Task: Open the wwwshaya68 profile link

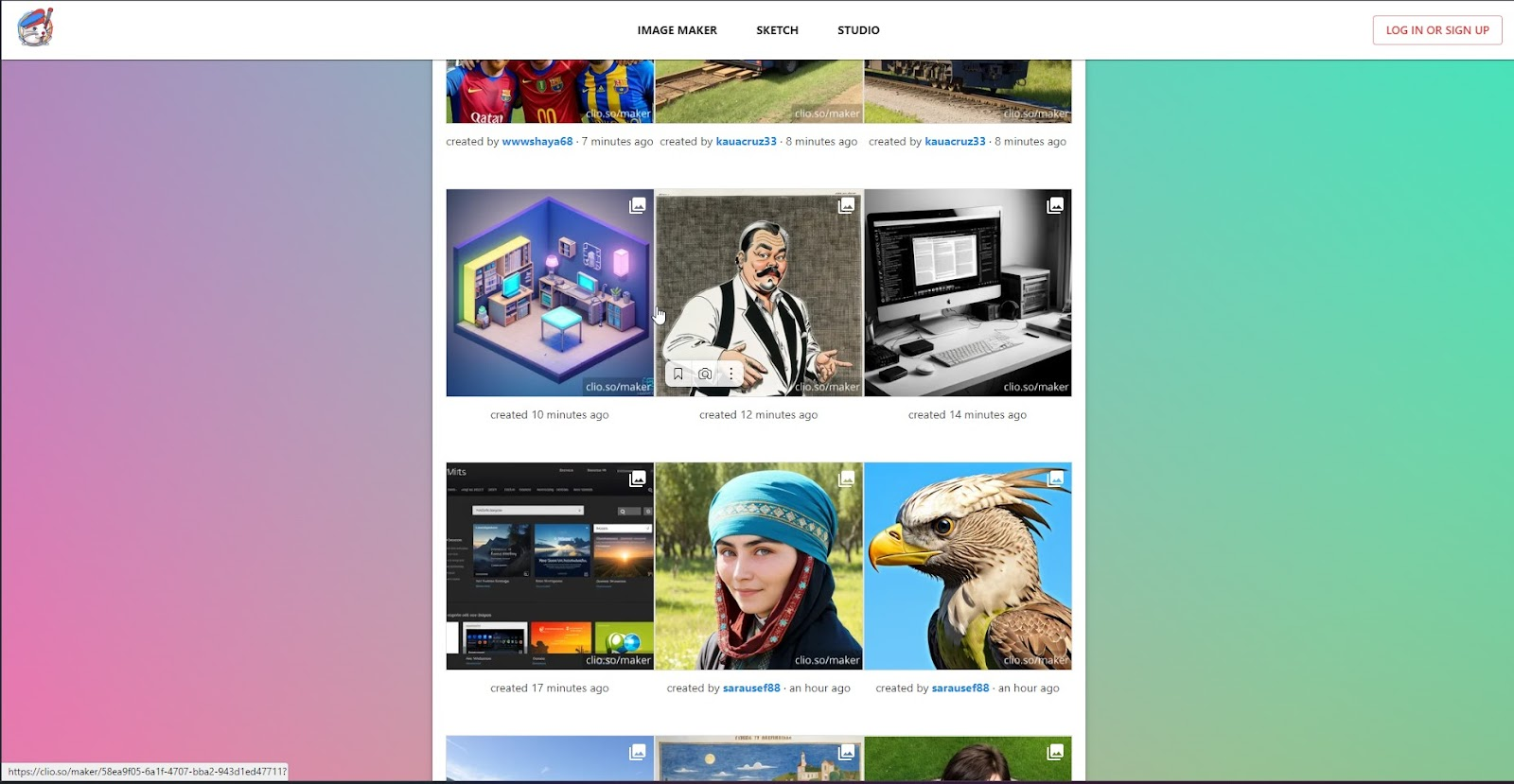Action: 537,142
